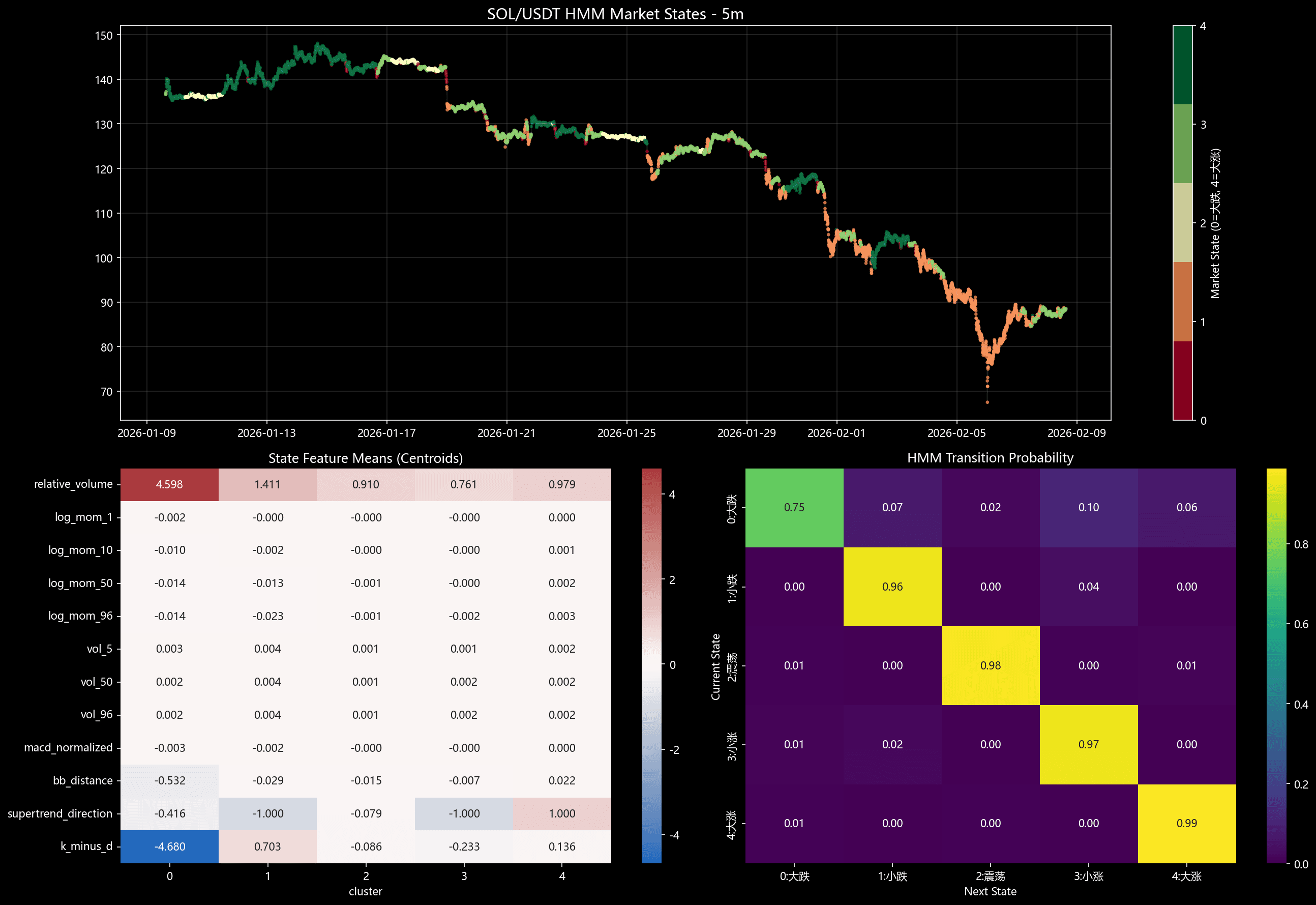This screenshot has height=905, width=1316.
Task: Select the 0.75 transition probability cell
Action: pos(793,508)
